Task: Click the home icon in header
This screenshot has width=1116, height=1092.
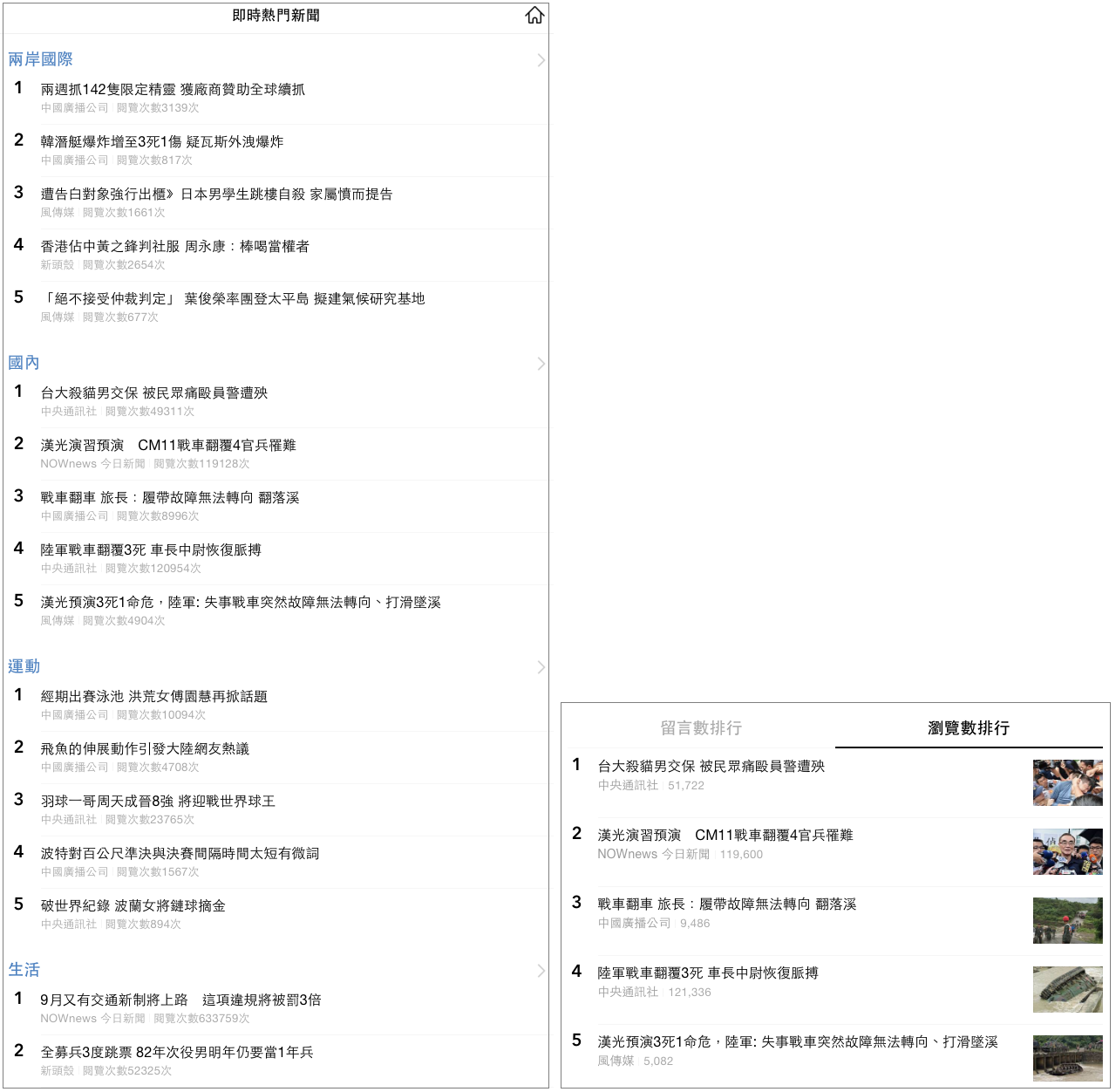Action: (534, 16)
